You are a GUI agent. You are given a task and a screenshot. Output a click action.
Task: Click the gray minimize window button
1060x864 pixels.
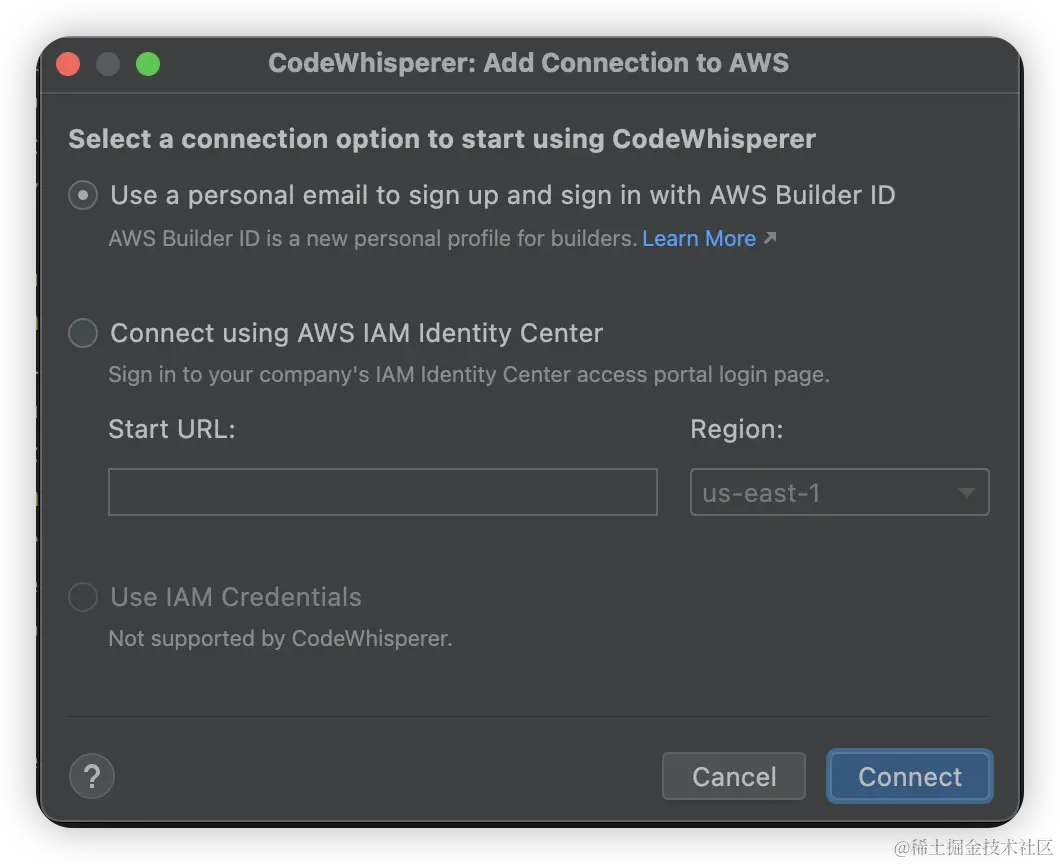click(108, 64)
